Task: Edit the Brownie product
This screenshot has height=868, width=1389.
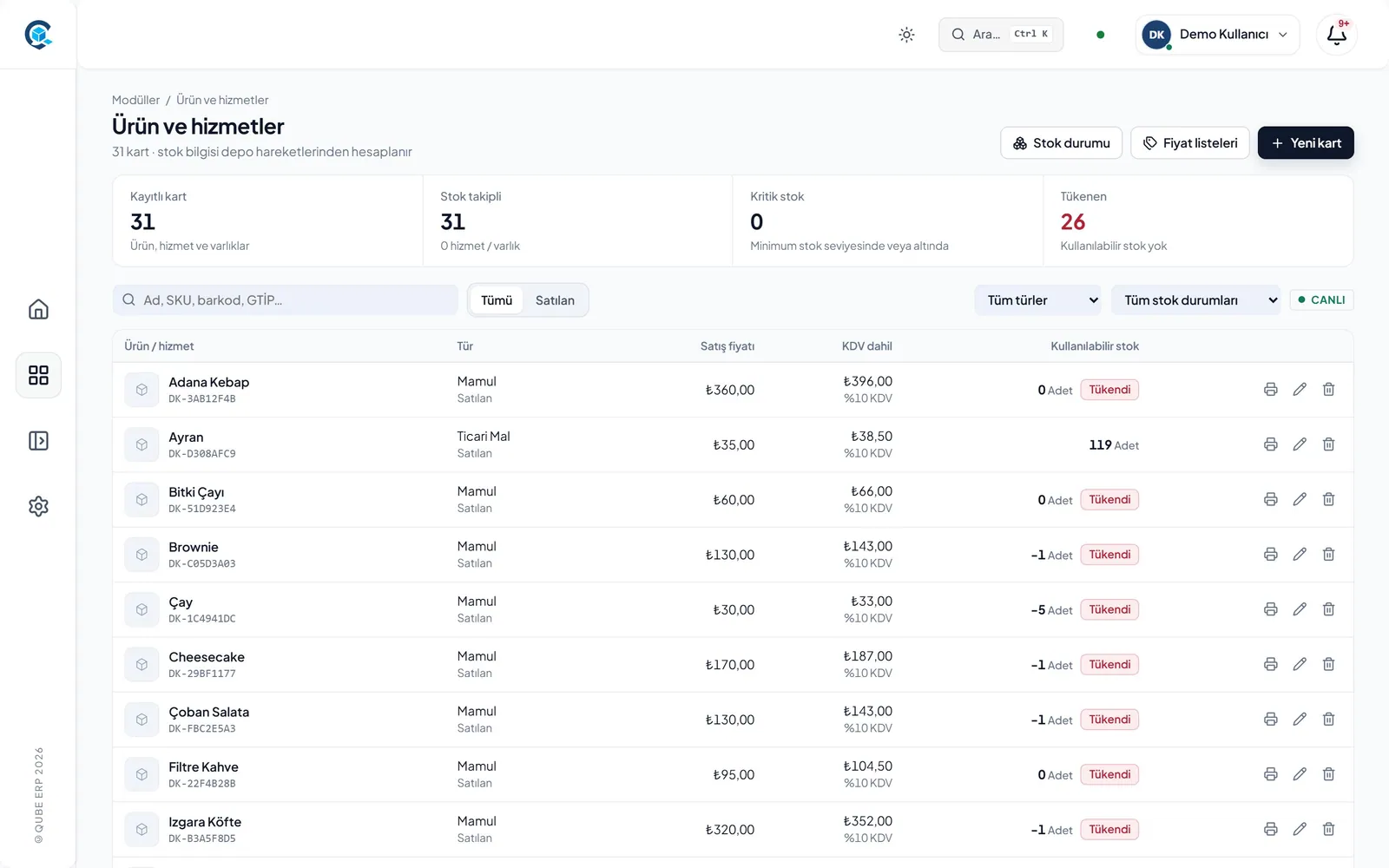Action: (x=1300, y=555)
